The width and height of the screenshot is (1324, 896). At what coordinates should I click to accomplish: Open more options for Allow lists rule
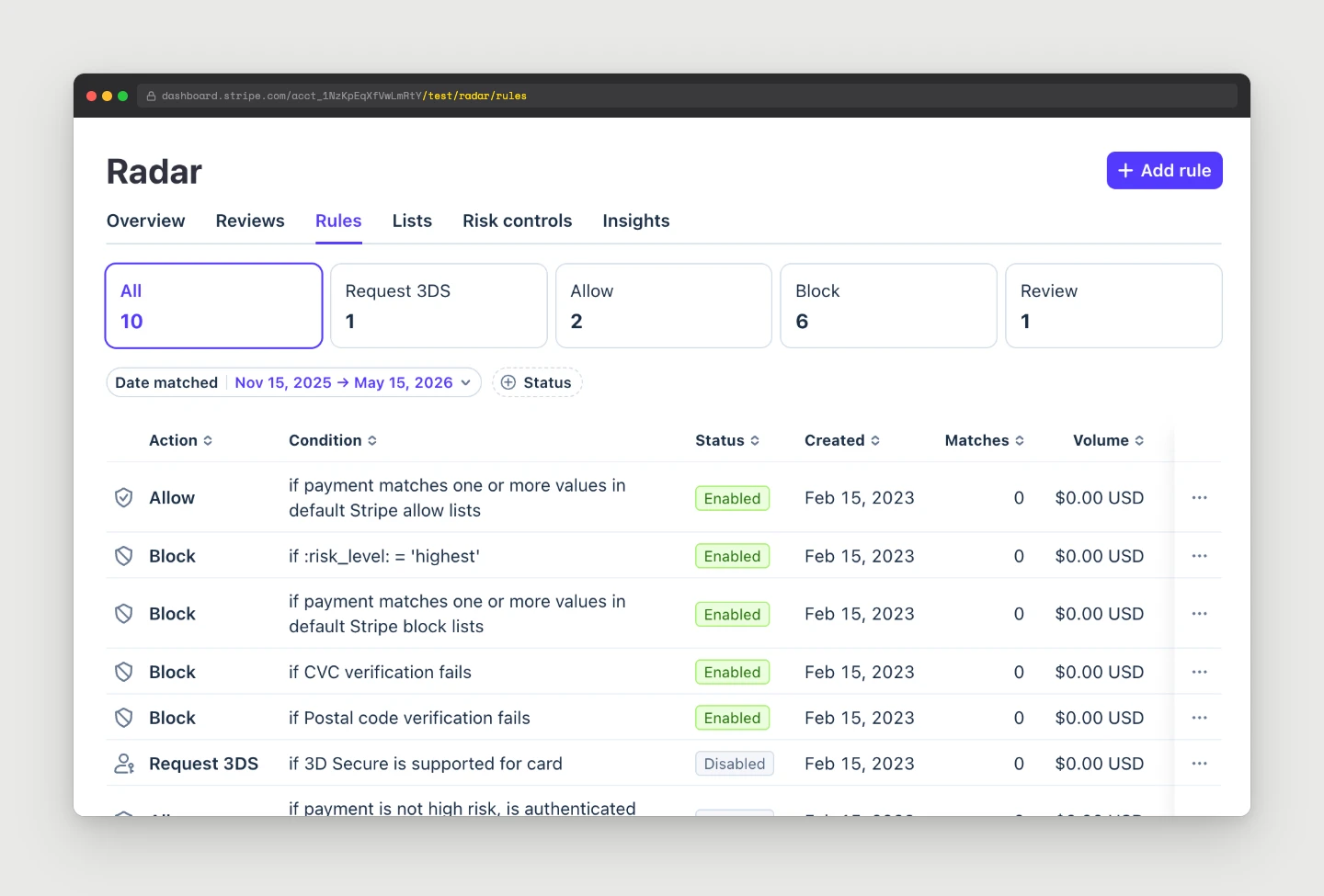coord(1199,497)
